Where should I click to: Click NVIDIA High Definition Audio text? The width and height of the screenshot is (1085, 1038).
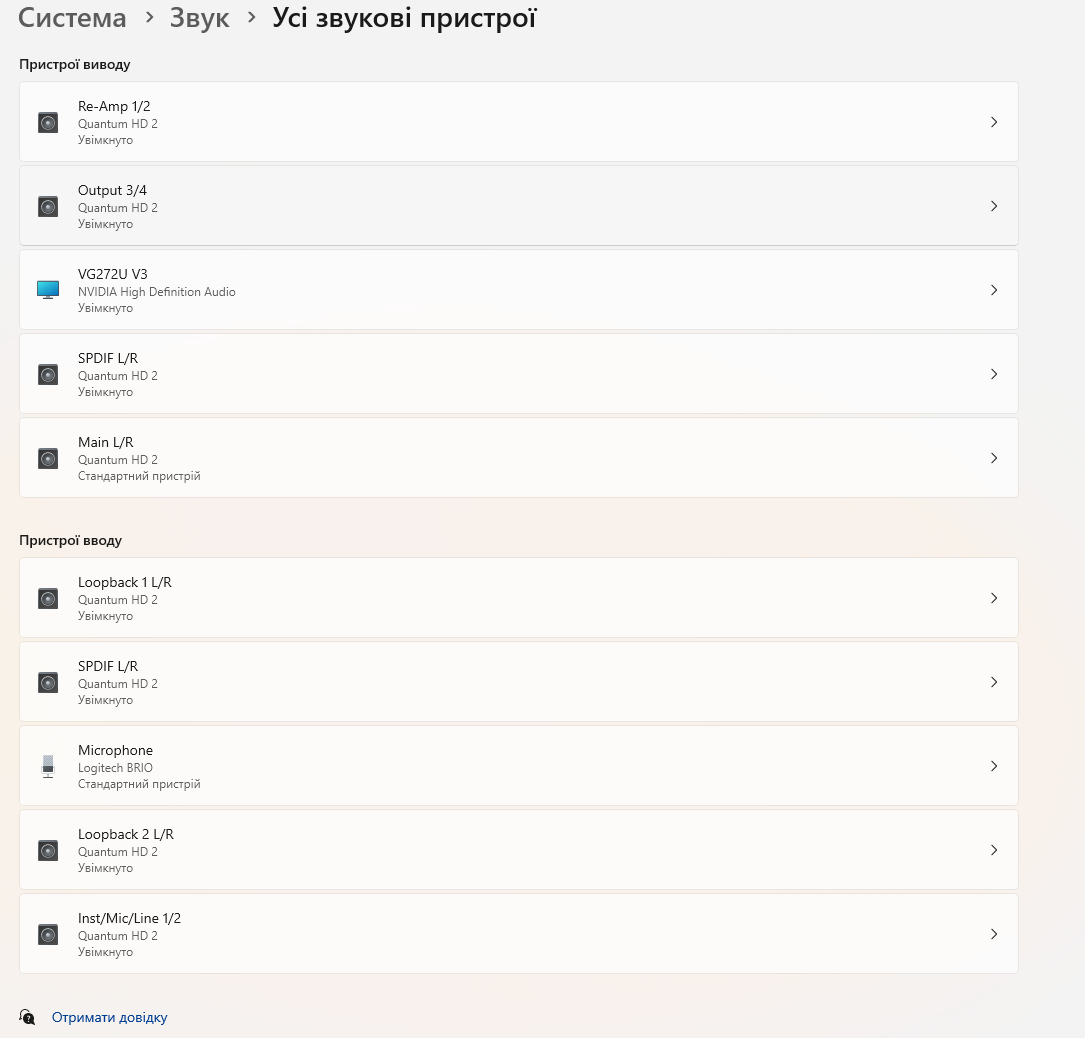[156, 292]
